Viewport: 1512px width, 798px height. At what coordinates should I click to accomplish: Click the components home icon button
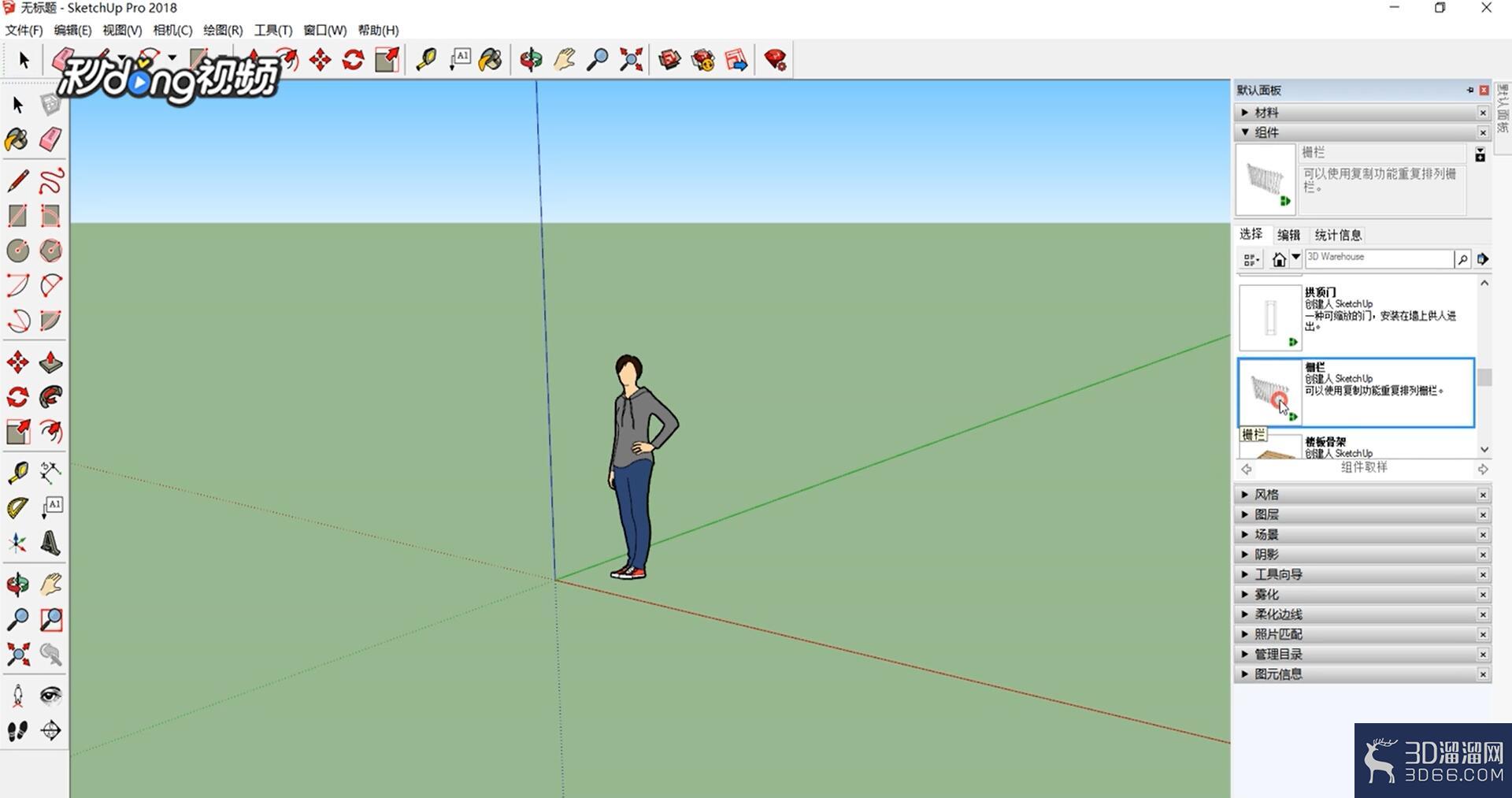[x=1279, y=259]
